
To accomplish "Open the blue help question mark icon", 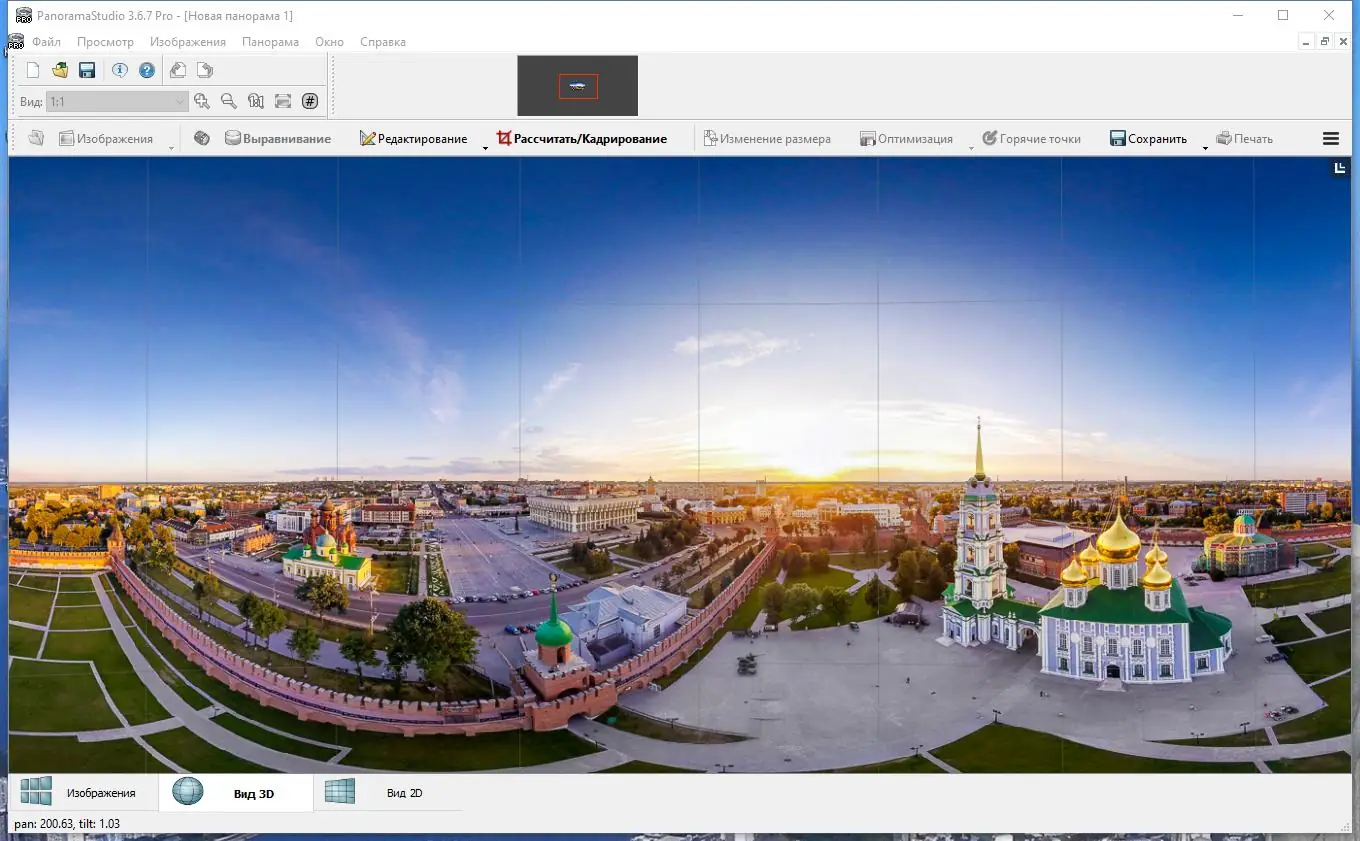I will (x=147, y=70).
